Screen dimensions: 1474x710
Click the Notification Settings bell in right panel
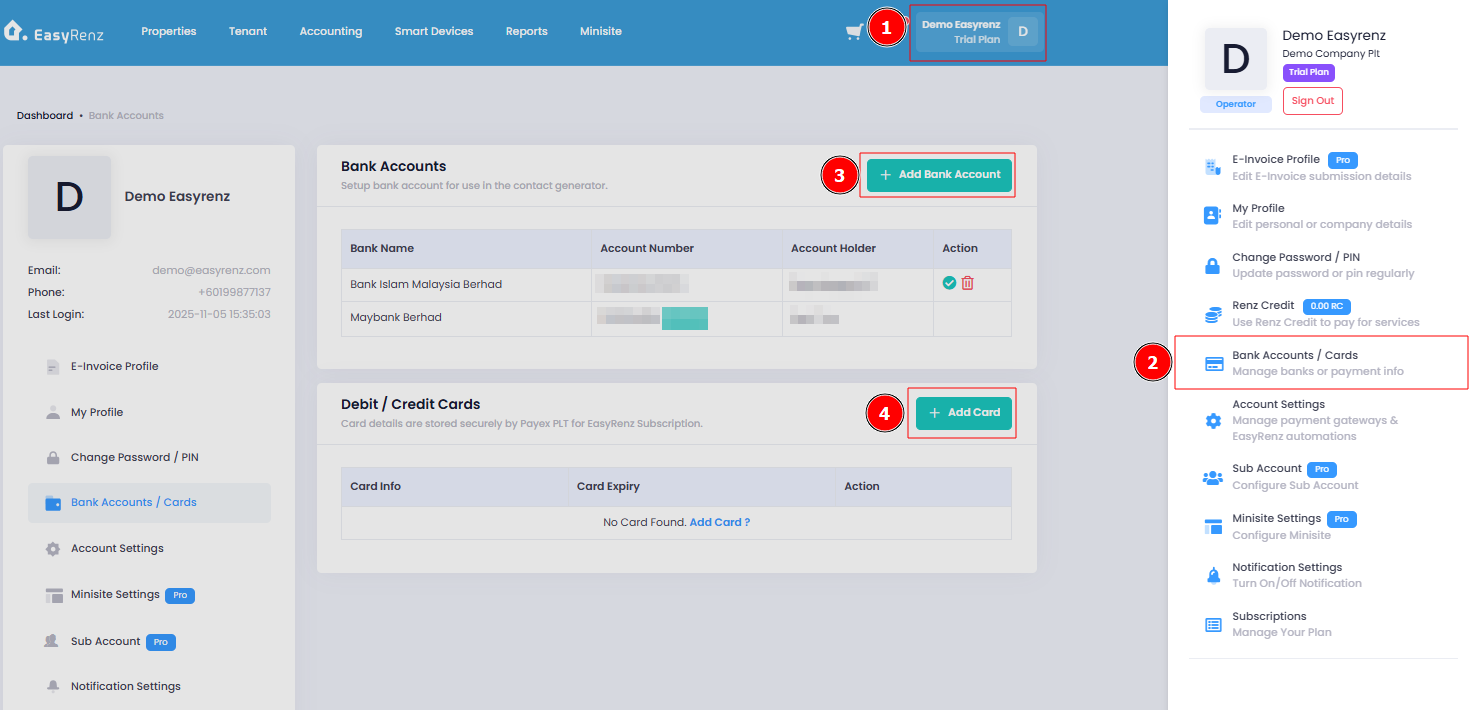tap(1213, 575)
